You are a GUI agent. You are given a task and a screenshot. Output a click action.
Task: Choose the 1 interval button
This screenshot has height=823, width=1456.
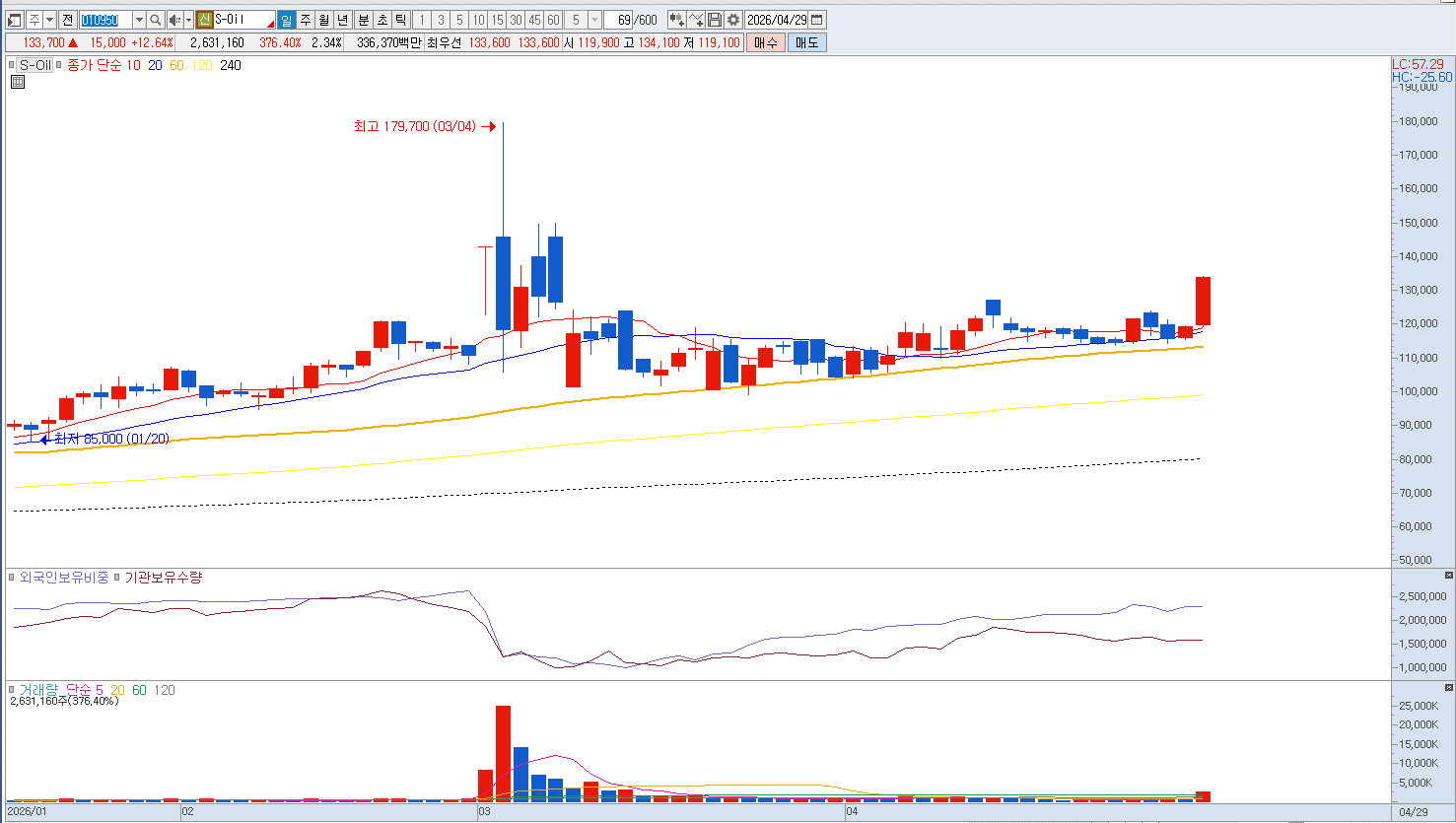coord(422,20)
